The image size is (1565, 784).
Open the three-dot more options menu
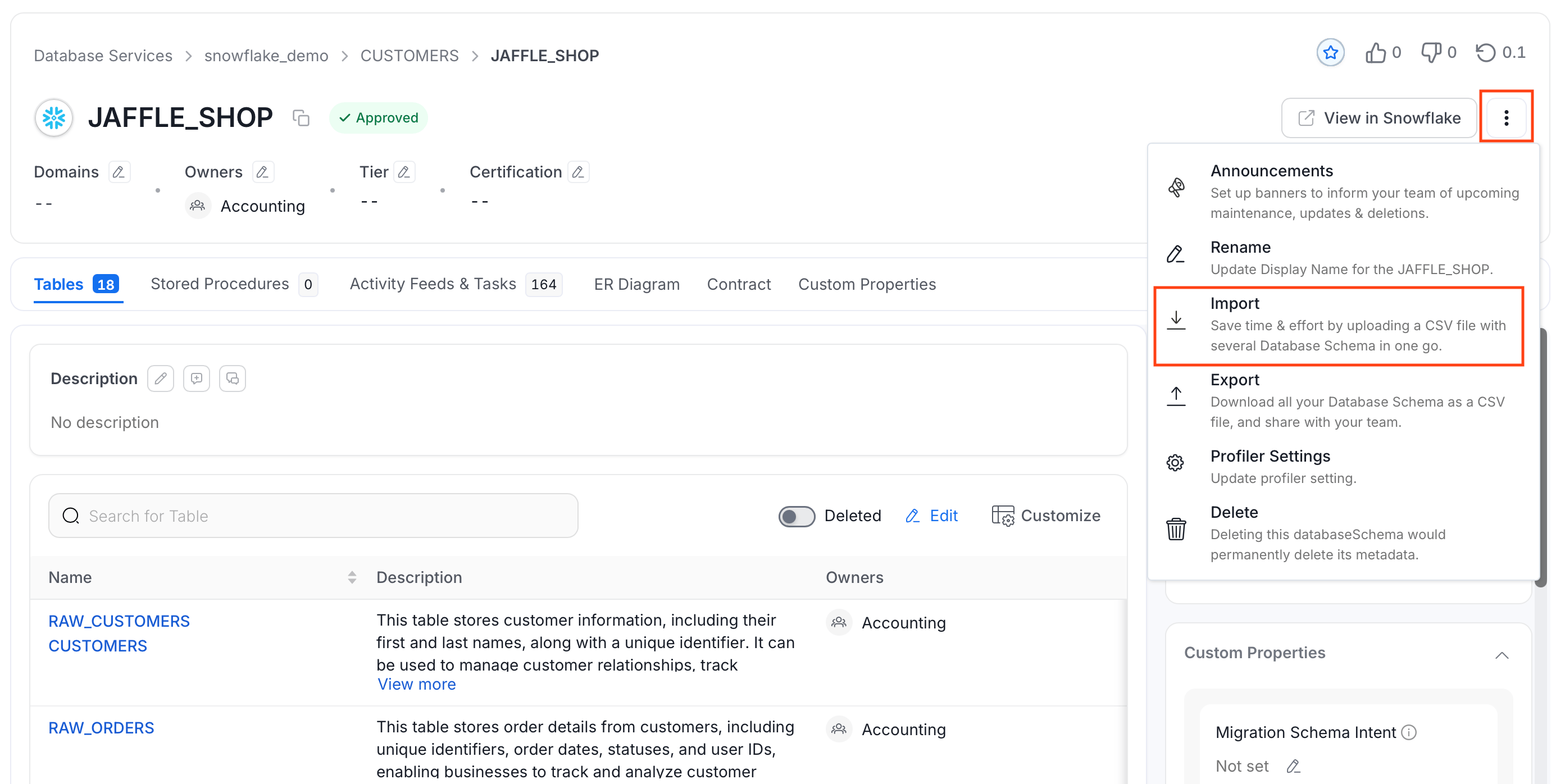1505,117
